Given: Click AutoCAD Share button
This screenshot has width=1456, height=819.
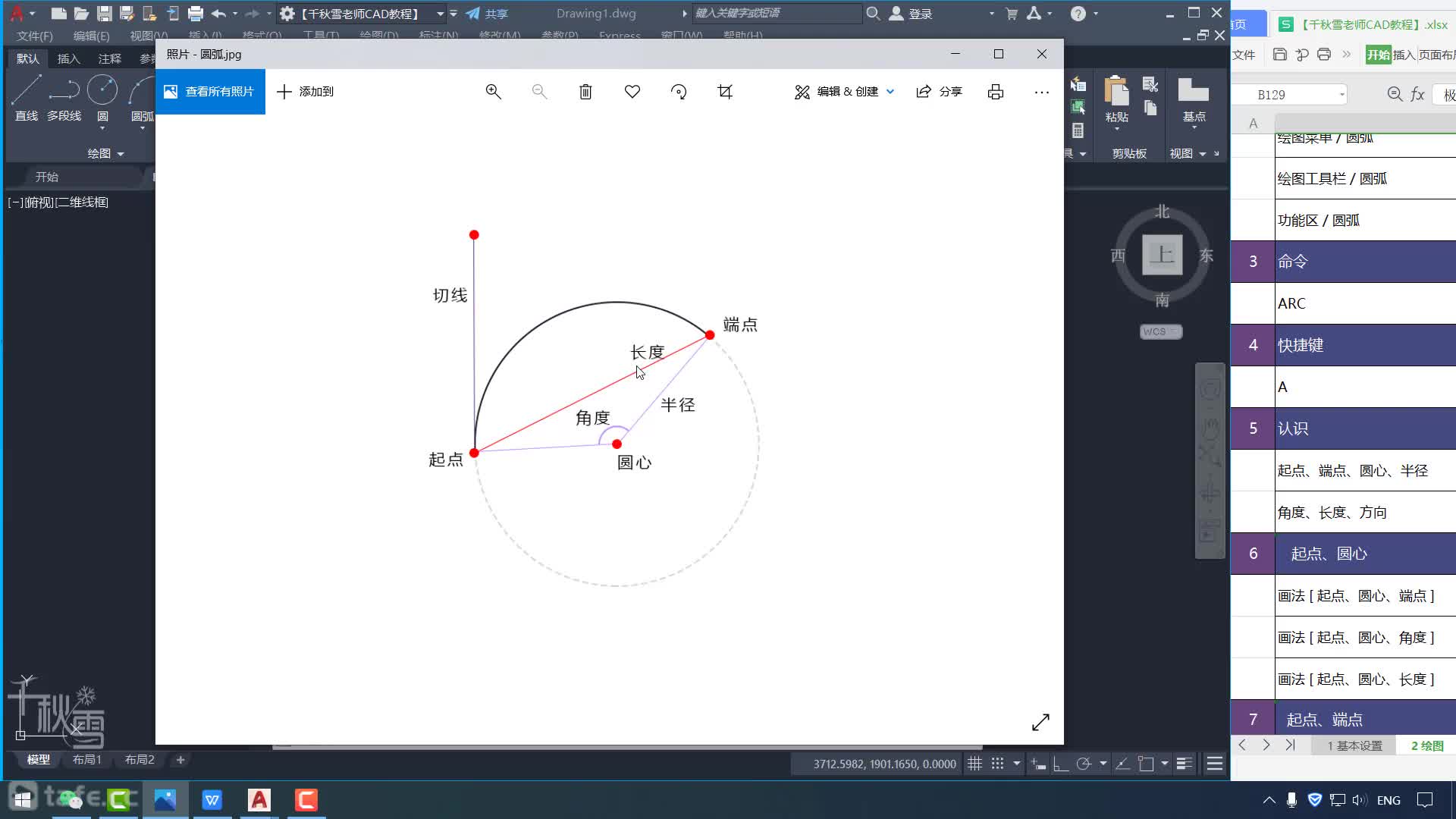Looking at the screenshot, I should tap(486, 14).
